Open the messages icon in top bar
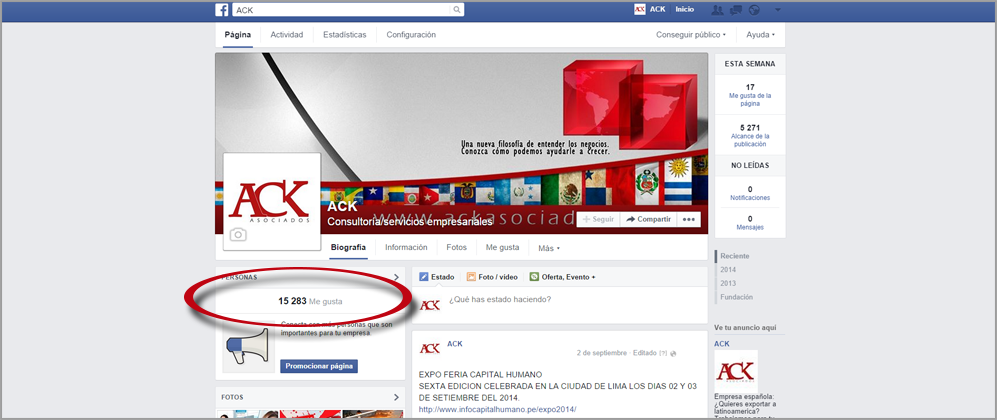This screenshot has height=420, width=997. 735,10
